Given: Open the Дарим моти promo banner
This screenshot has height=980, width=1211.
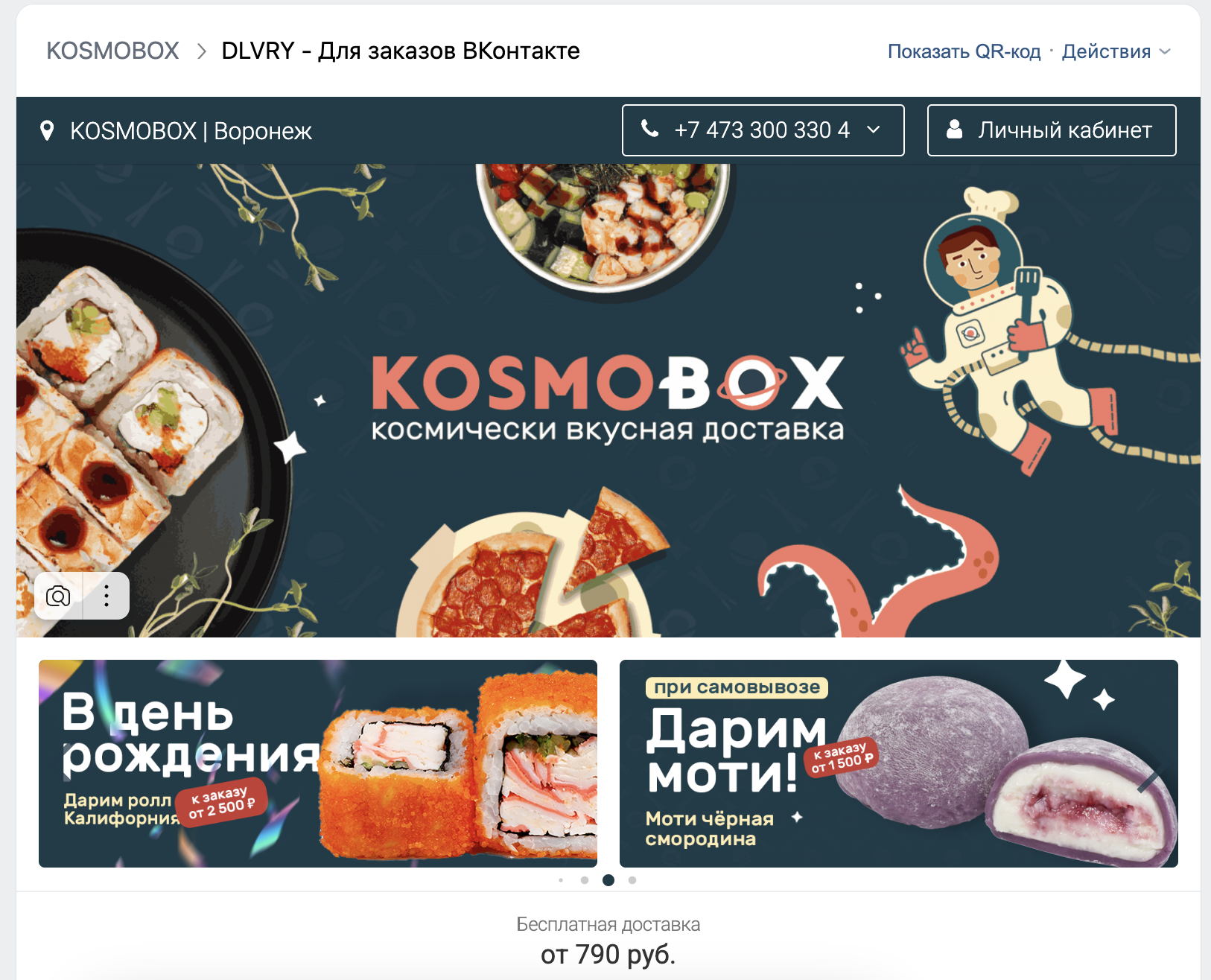Looking at the screenshot, I should (x=899, y=763).
